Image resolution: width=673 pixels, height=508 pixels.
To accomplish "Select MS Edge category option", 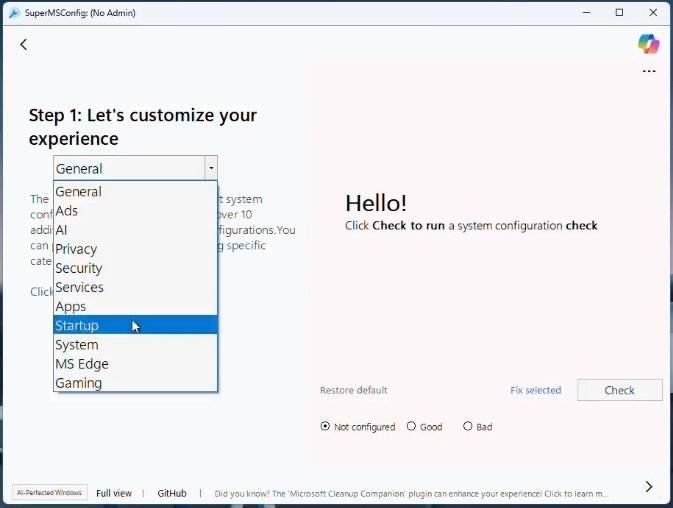I will coord(135,364).
